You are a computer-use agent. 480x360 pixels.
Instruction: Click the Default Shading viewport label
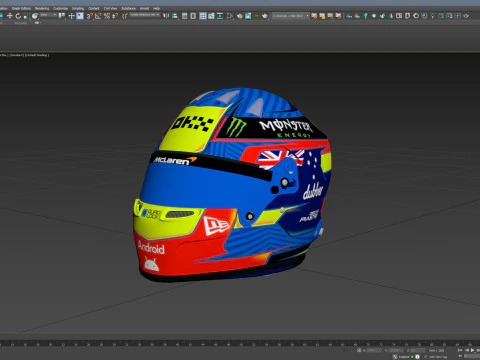[37, 55]
